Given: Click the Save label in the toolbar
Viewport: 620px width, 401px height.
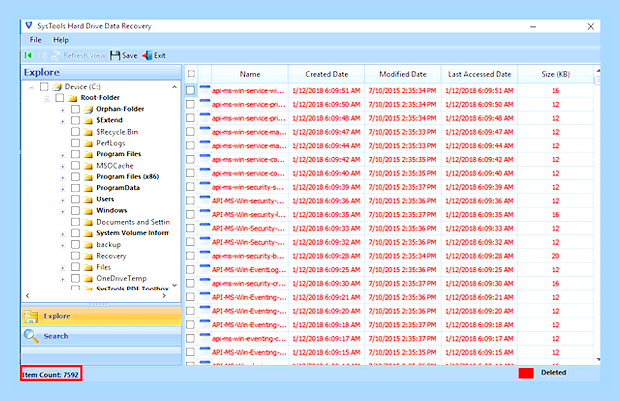Looking at the screenshot, I should pyautogui.click(x=129, y=56).
